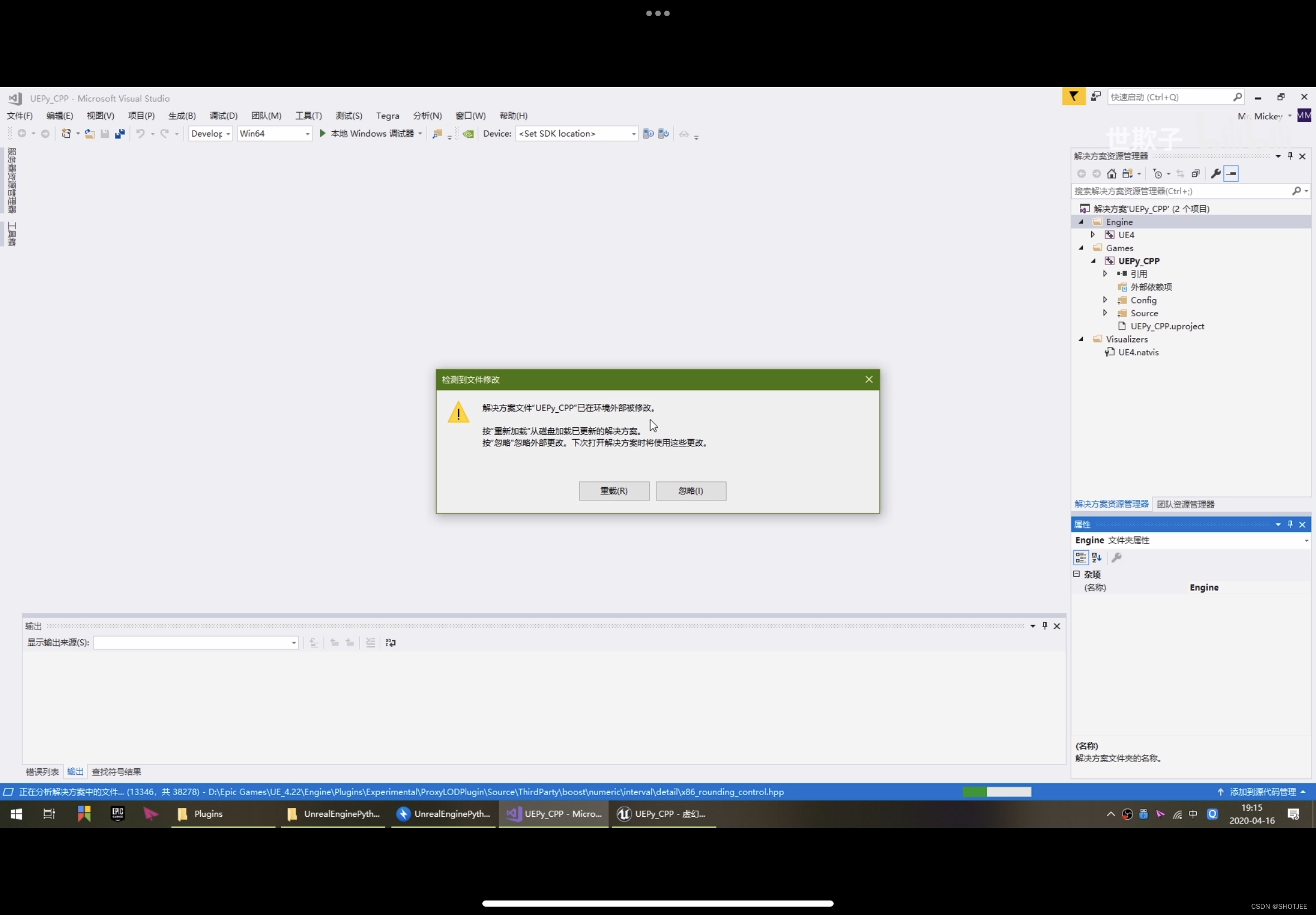1316x915 pixels.
Task: Collapse the 杂项 property category
Action: pyautogui.click(x=1076, y=574)
